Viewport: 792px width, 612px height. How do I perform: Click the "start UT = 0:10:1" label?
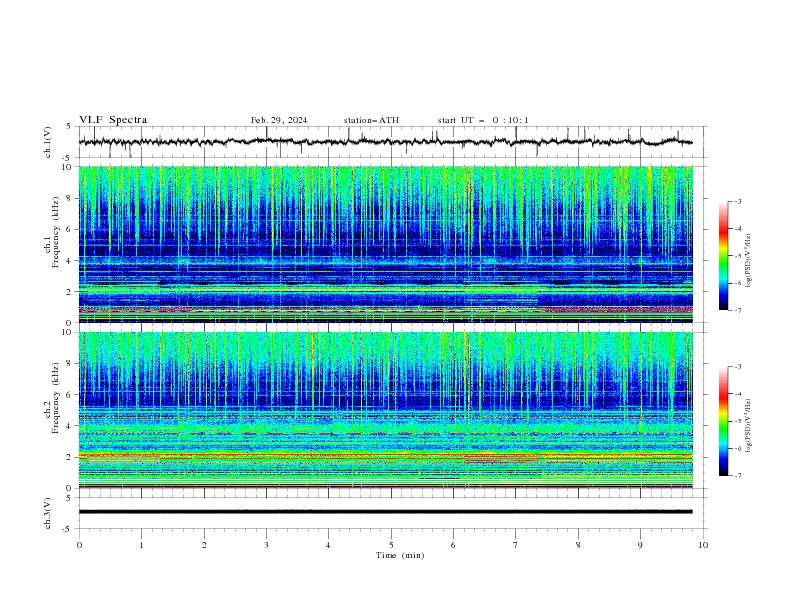[x=483, y=120]
